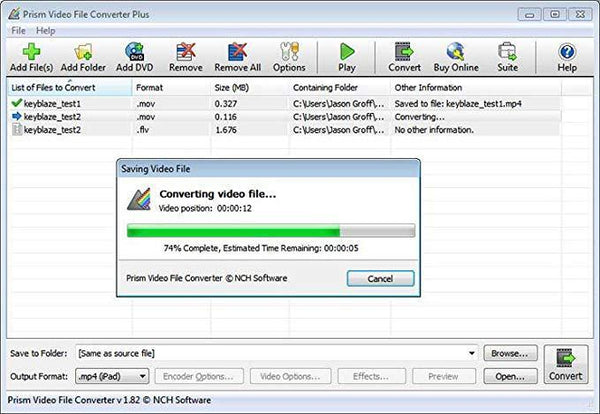The height and width of the screenshot is (414, 600).
Task: Click 'Video position: 00:00:12' text
Action: pyautogui.click(x=205, y=209)
